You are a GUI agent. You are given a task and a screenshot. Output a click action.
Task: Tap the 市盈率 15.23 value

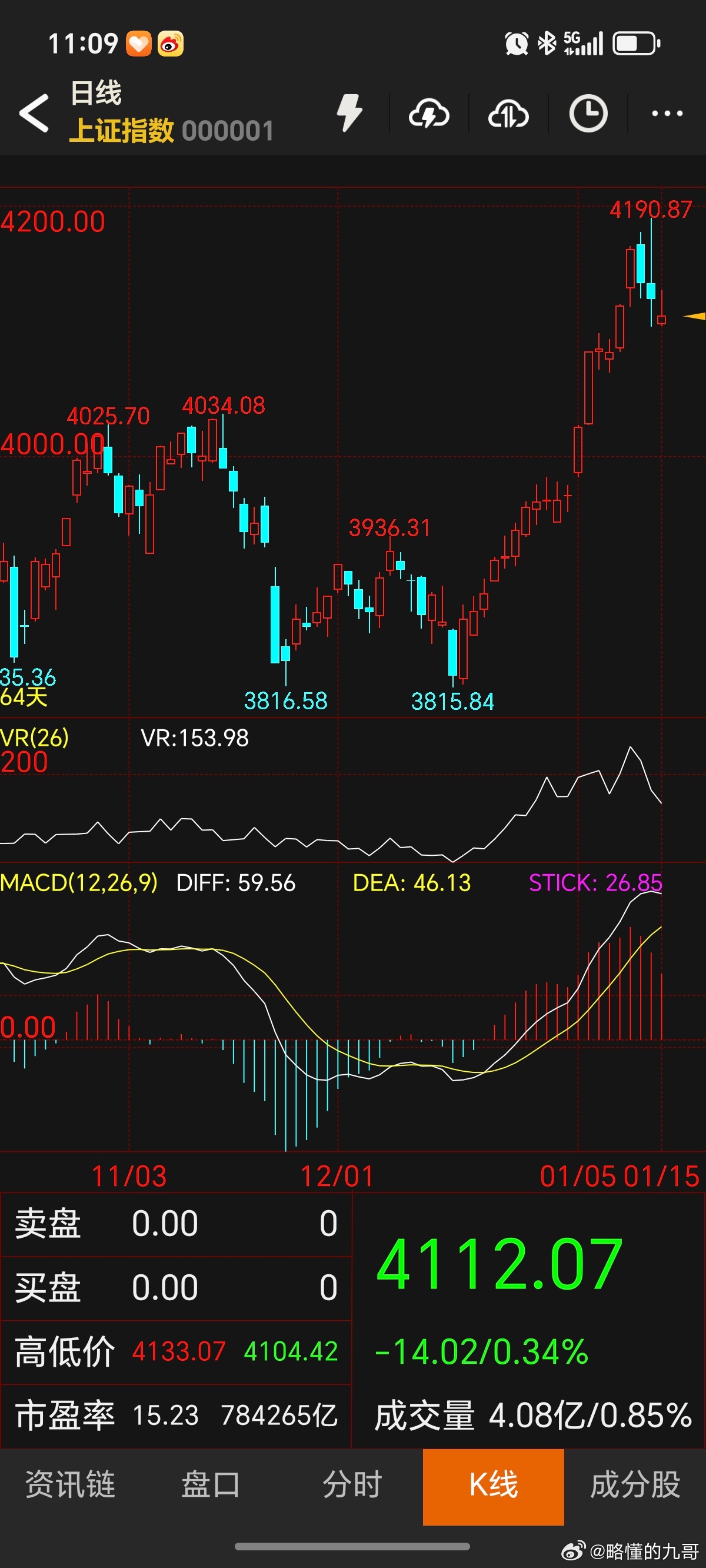coord(165,1415)
